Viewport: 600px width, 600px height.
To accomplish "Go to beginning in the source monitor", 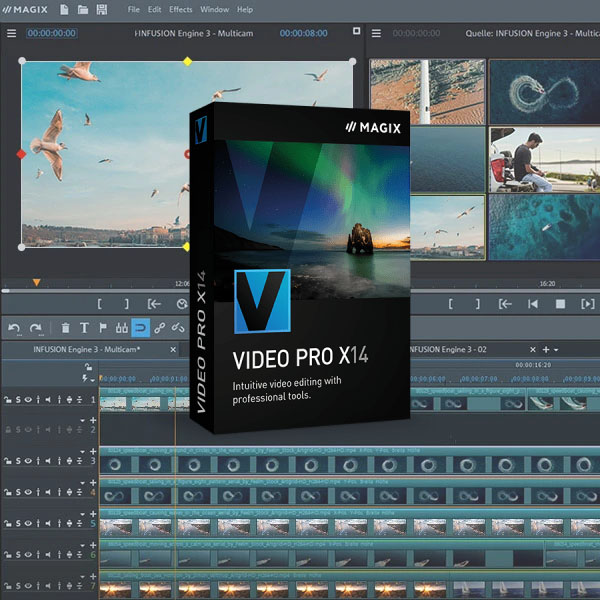I will click(x=533, y=304).
